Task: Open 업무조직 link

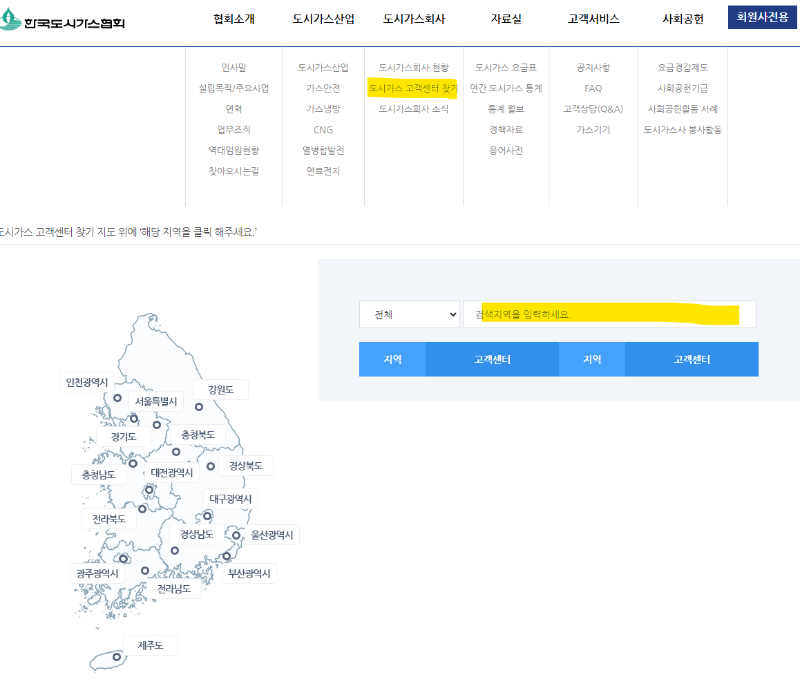Action: pos(234,130)
